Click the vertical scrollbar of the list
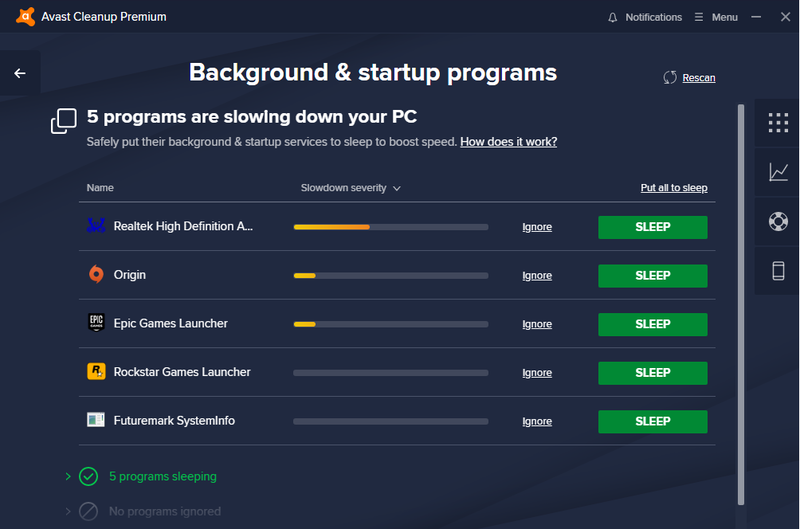The width and height of the screenshot is (800, 529). (741, 300)
